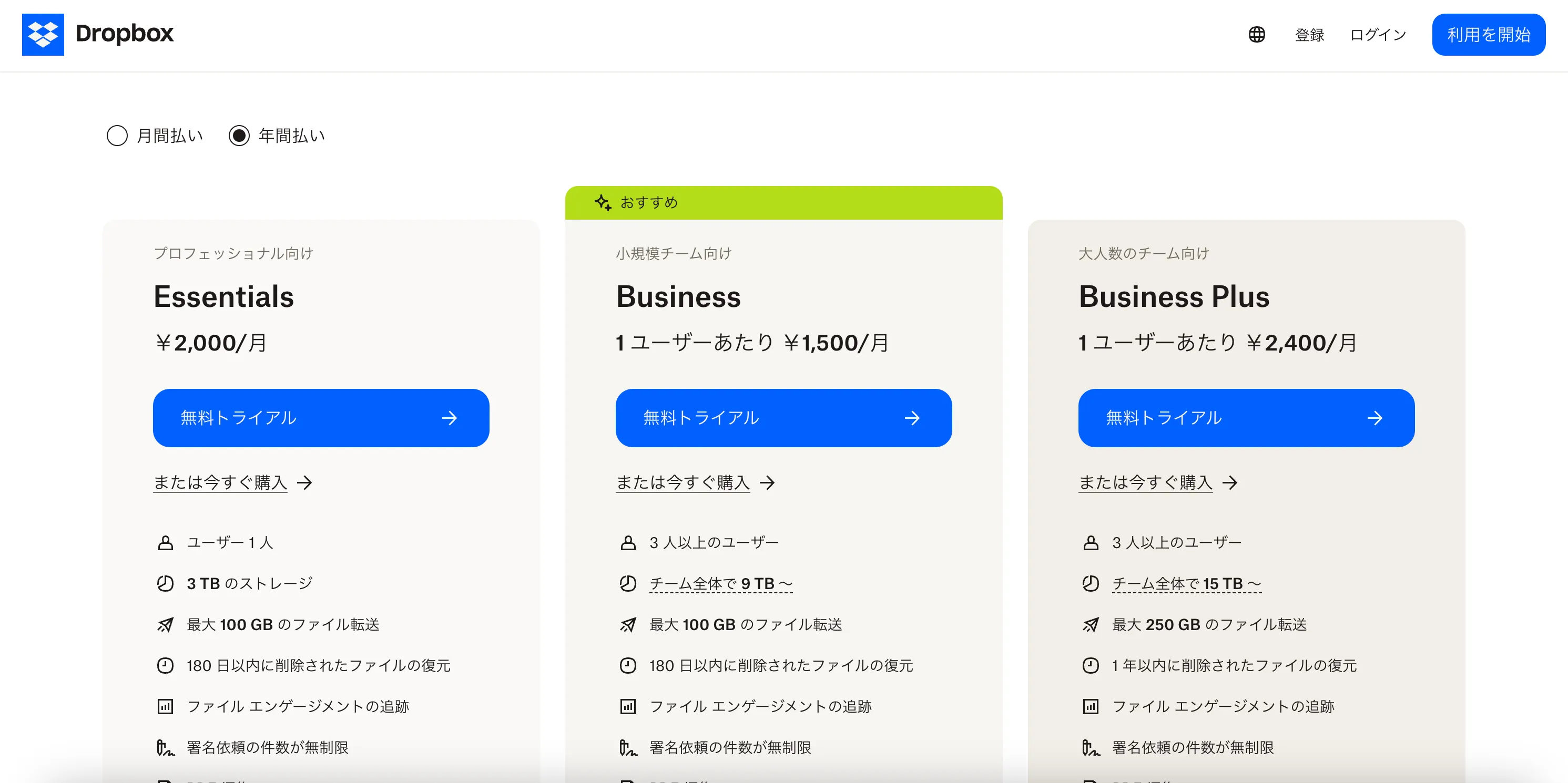Screen dimensions: 1568x783
Task: Click chart icon in Essentials エンゲージメント row
Action: pyautogui.click(x=165, y=706)
